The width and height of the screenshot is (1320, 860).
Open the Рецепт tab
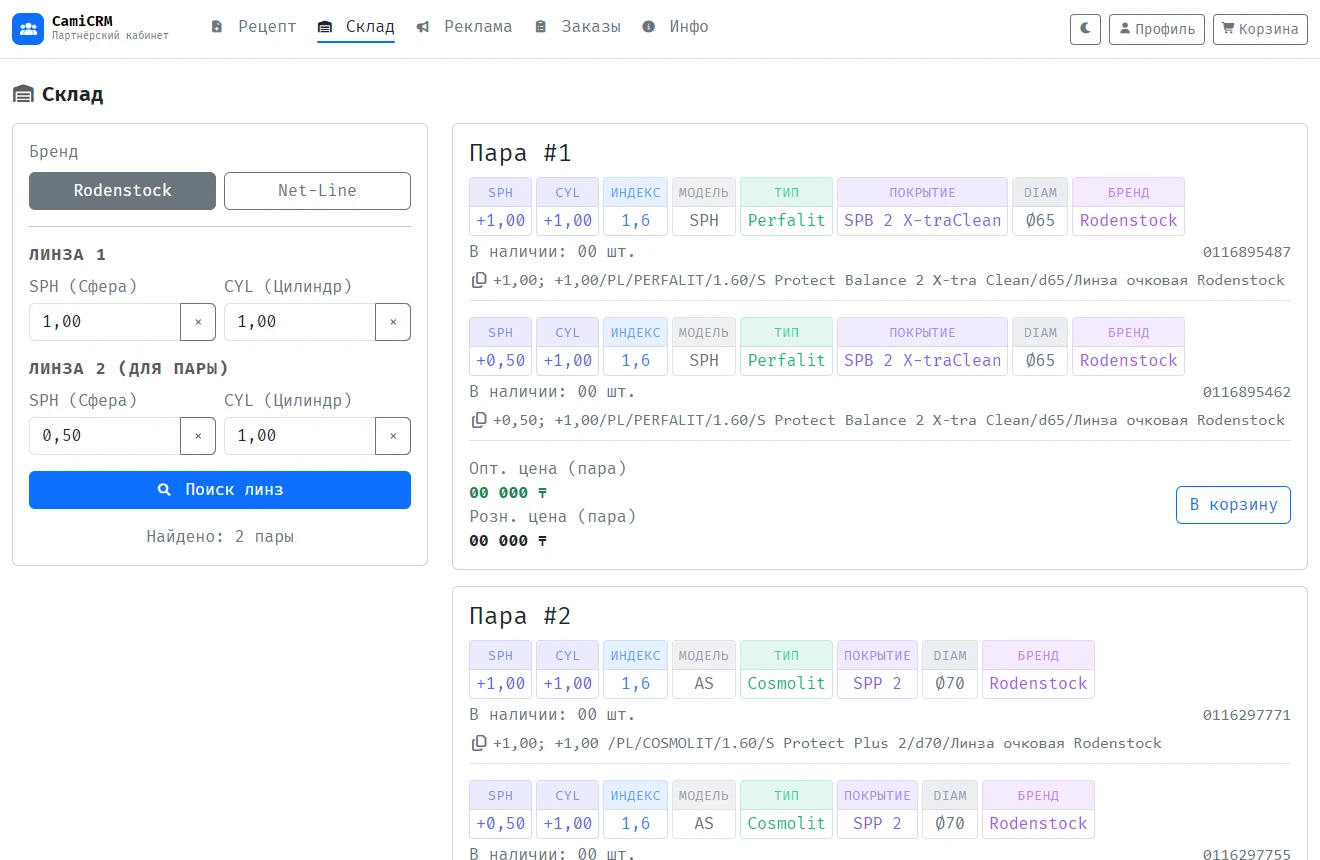254,27
